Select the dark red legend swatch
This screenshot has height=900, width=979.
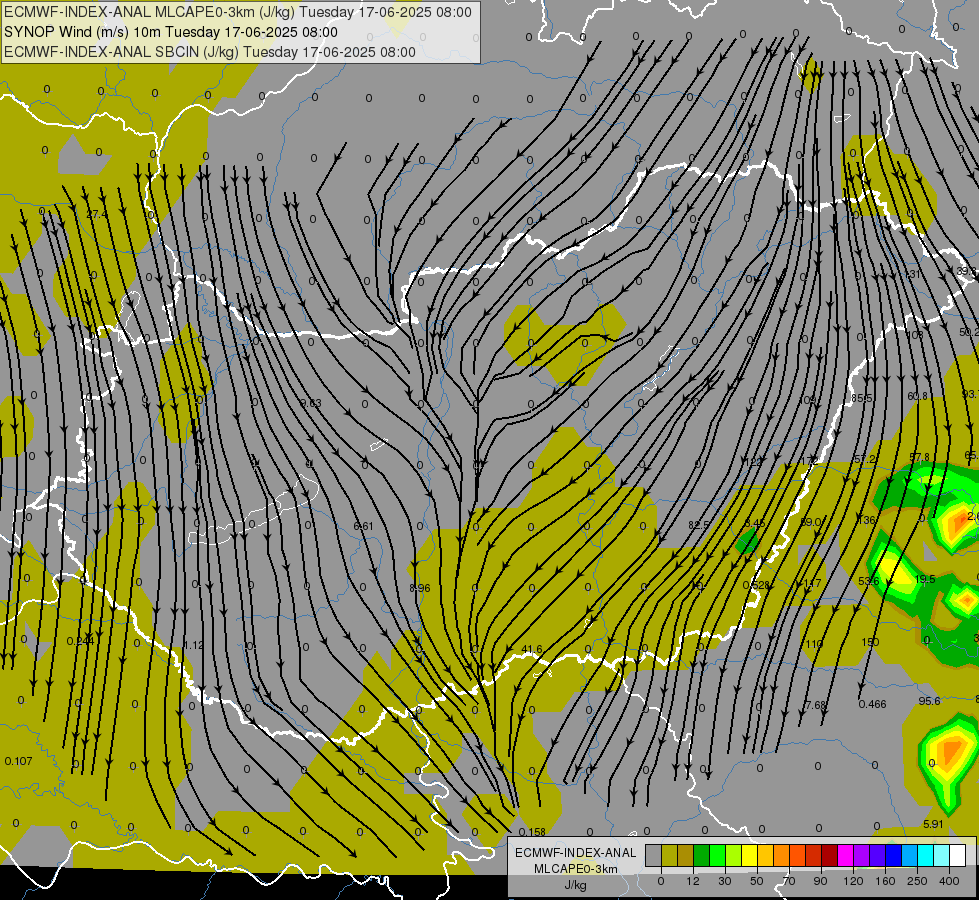click(830, 855)
